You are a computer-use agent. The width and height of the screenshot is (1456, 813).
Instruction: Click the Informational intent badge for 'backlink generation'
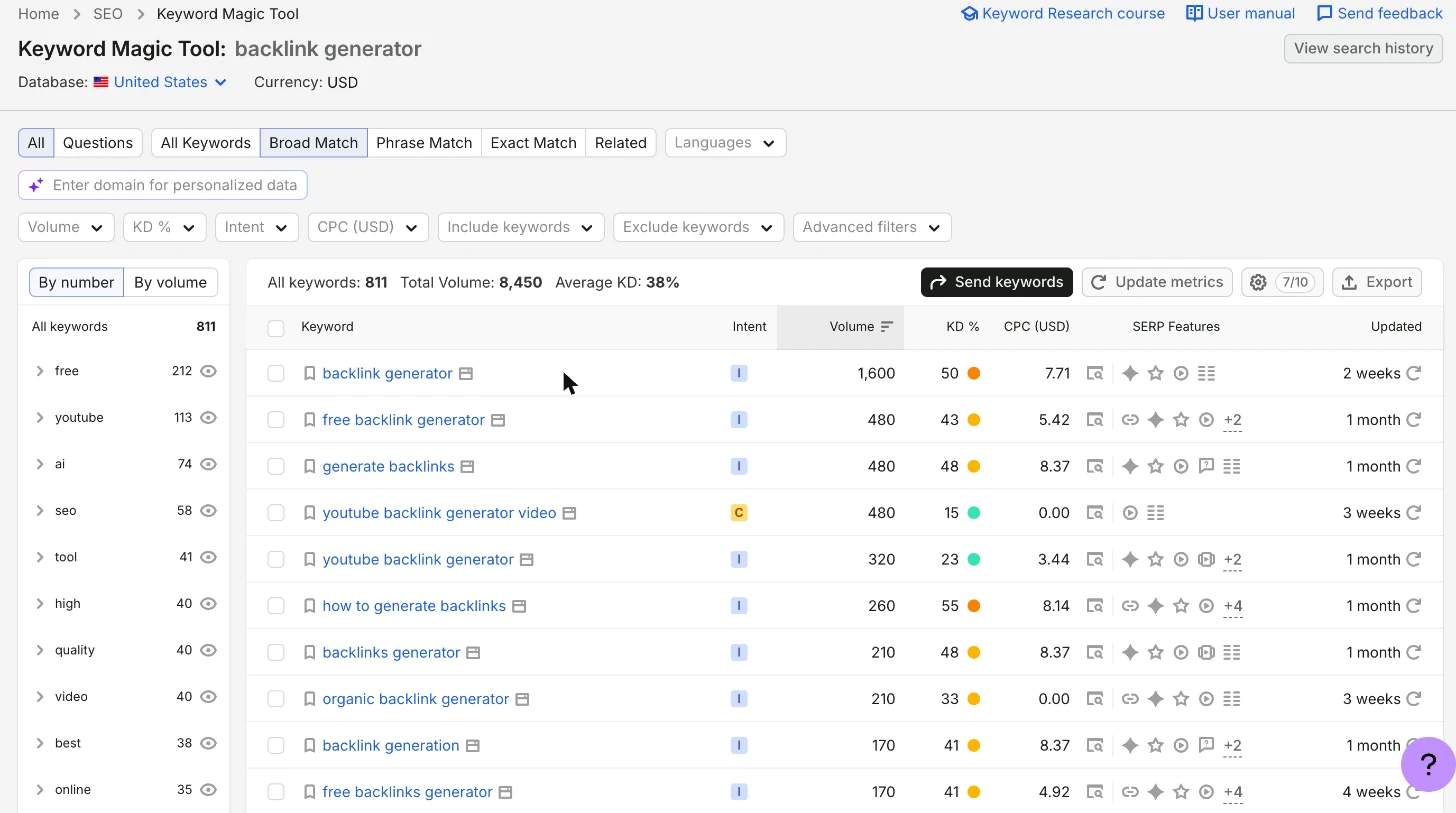(x=739, y=745)
